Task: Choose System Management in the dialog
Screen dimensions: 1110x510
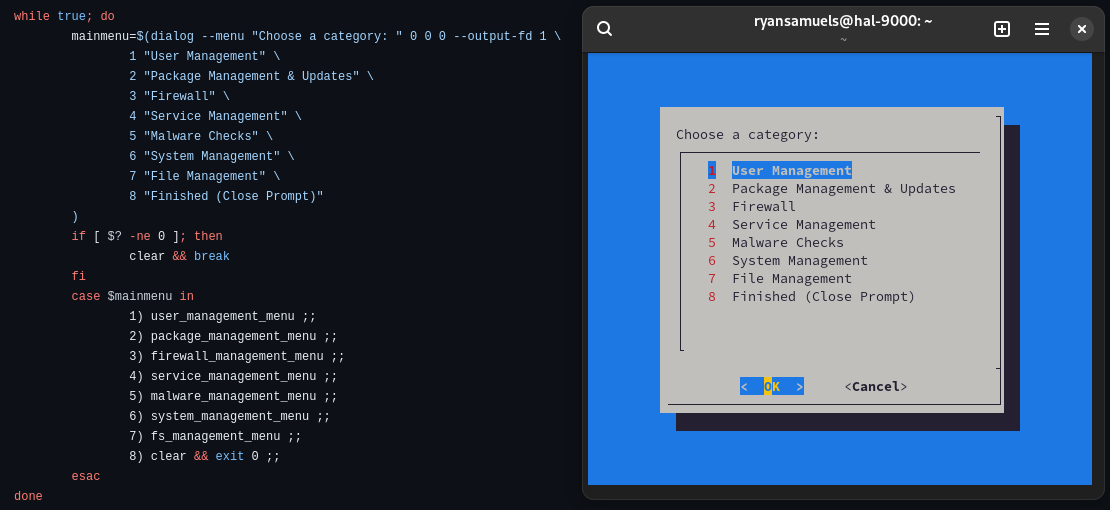Action: click(x=799, y=260)
